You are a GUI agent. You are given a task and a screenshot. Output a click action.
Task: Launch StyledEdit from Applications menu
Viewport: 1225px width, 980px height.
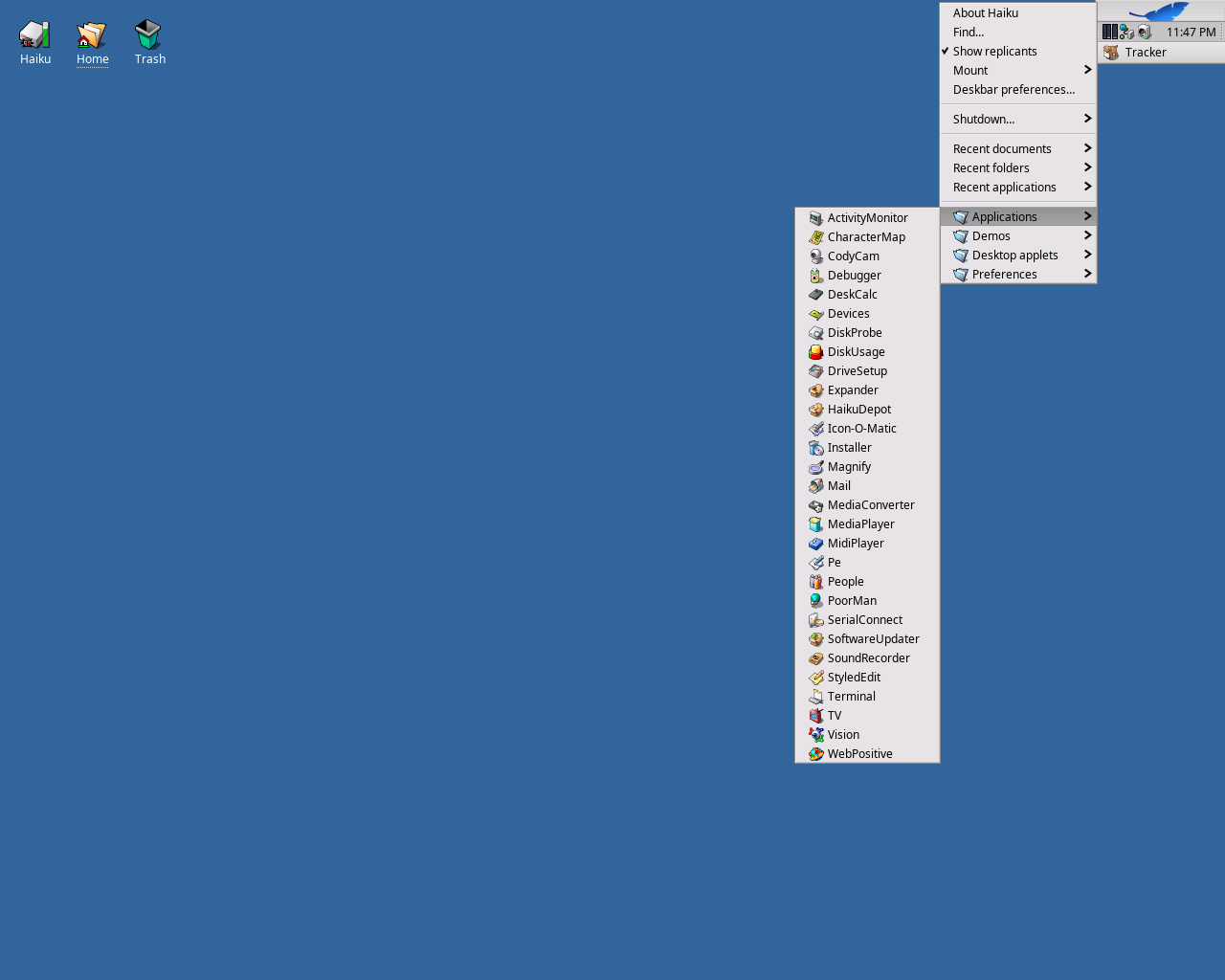pyautogui.click(x=867, y=678)
